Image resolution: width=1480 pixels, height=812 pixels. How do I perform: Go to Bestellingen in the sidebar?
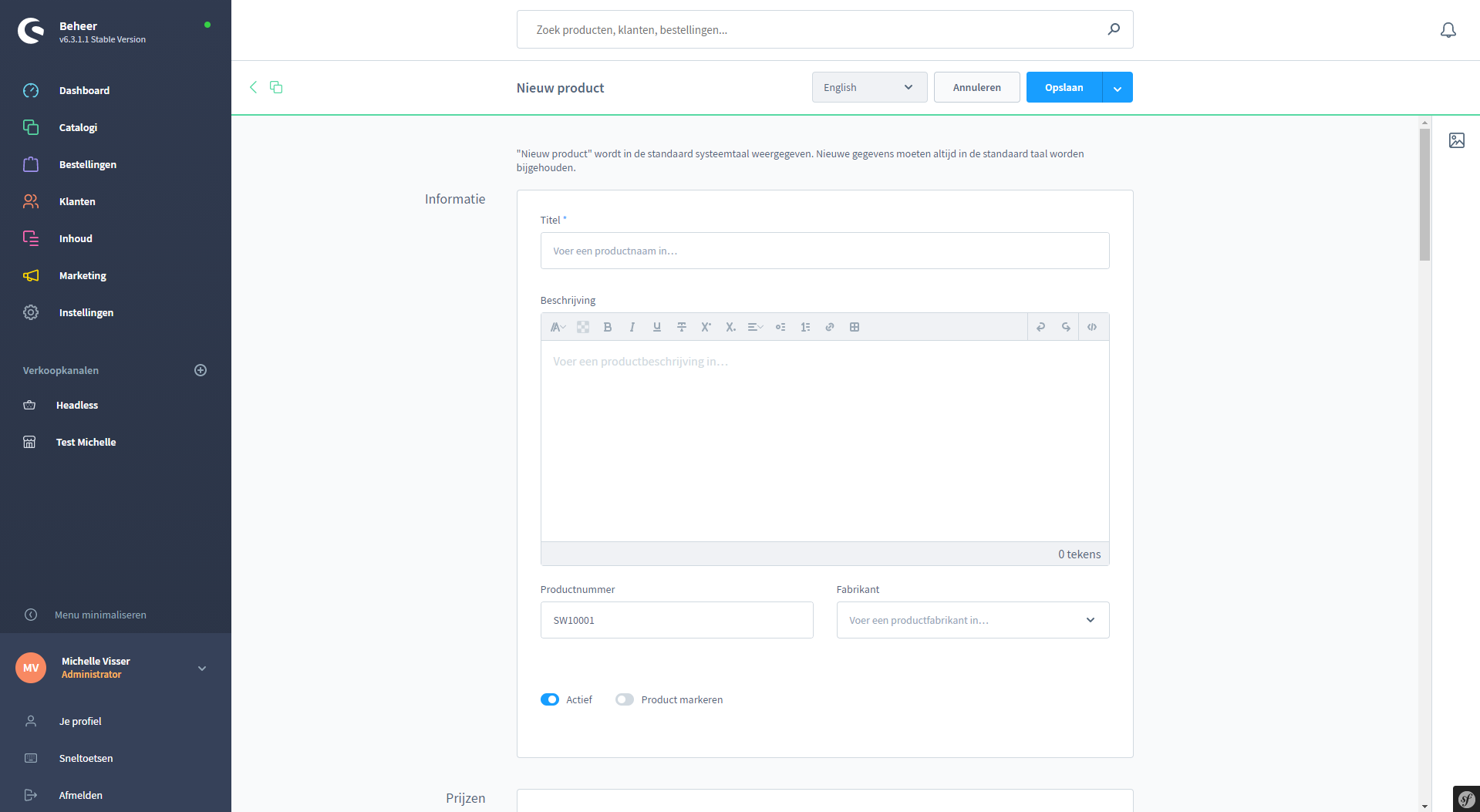[87, 164]
